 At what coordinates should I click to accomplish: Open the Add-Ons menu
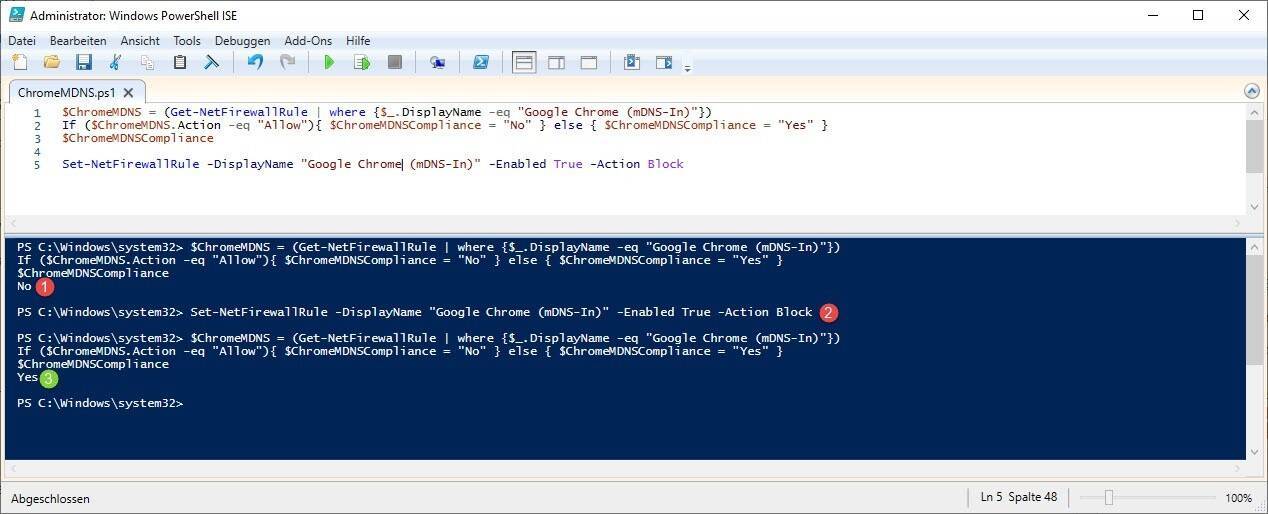pos(308,41)
